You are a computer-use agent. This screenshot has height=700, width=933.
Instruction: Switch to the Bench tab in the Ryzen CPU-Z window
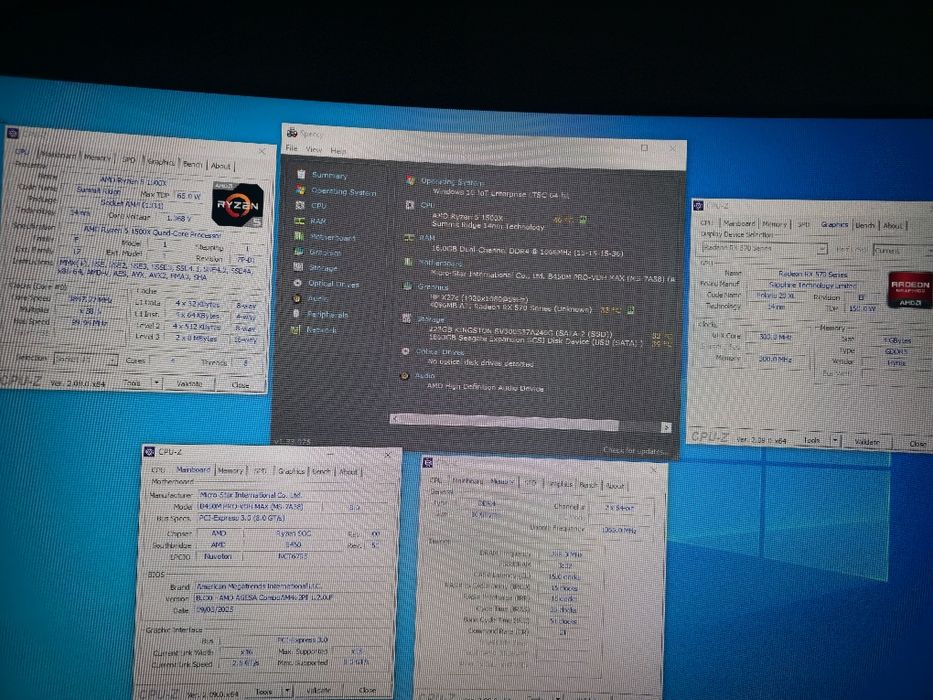click(192, 164)
